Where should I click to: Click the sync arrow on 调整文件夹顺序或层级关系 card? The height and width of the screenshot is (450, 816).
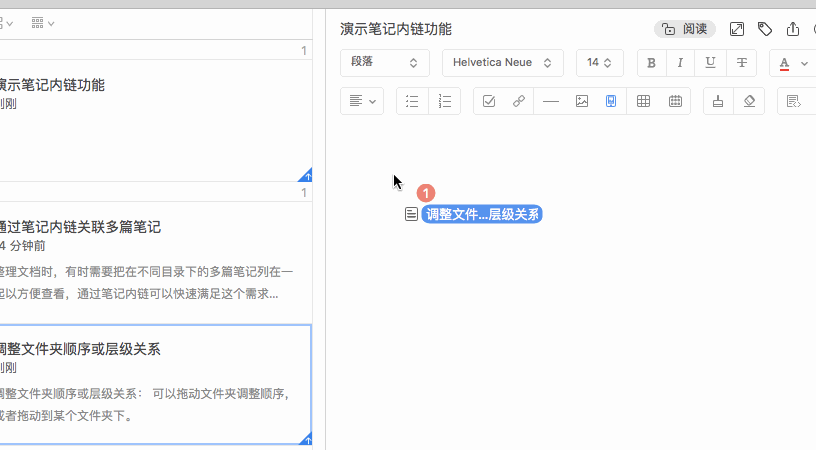[x=305, y=439]
